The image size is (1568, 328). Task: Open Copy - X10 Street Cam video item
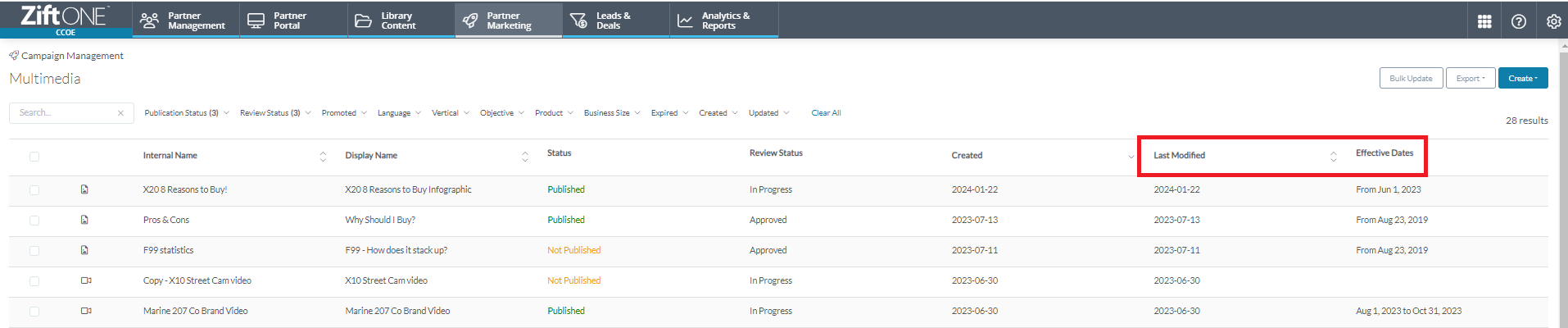[197, 280]
